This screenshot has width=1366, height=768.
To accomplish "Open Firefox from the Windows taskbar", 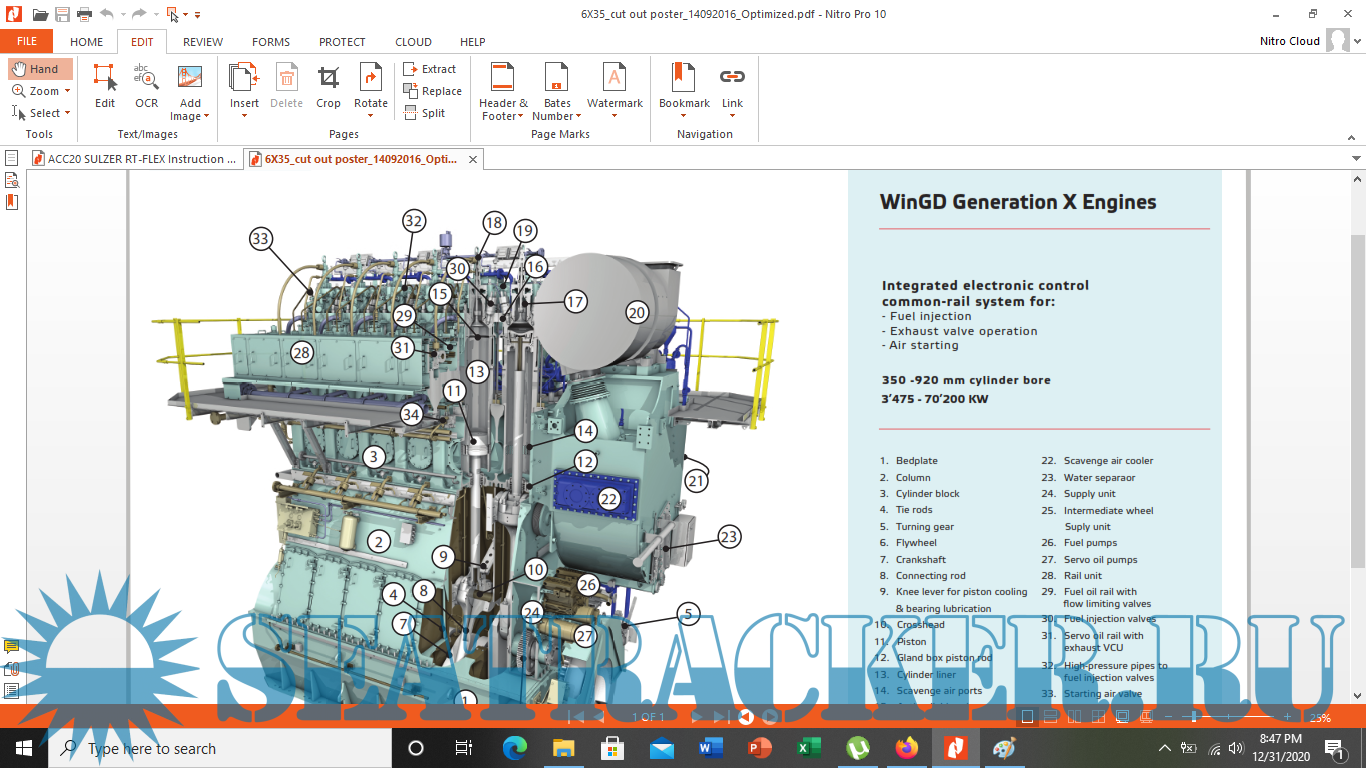I will pos(906,748).
